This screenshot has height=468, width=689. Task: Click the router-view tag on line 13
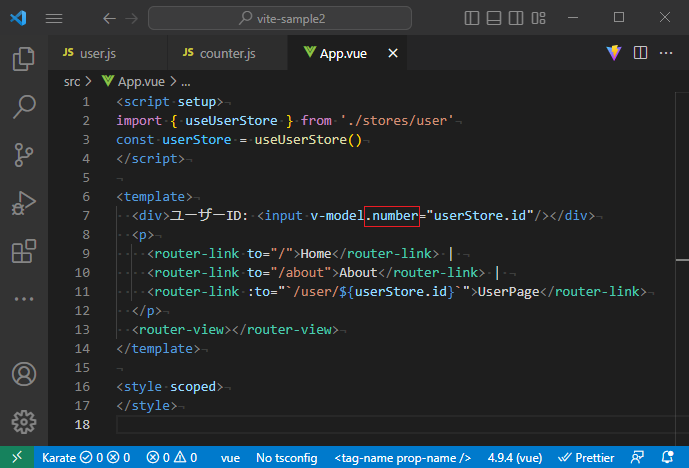pyautogui.click(x=181, y=330)
